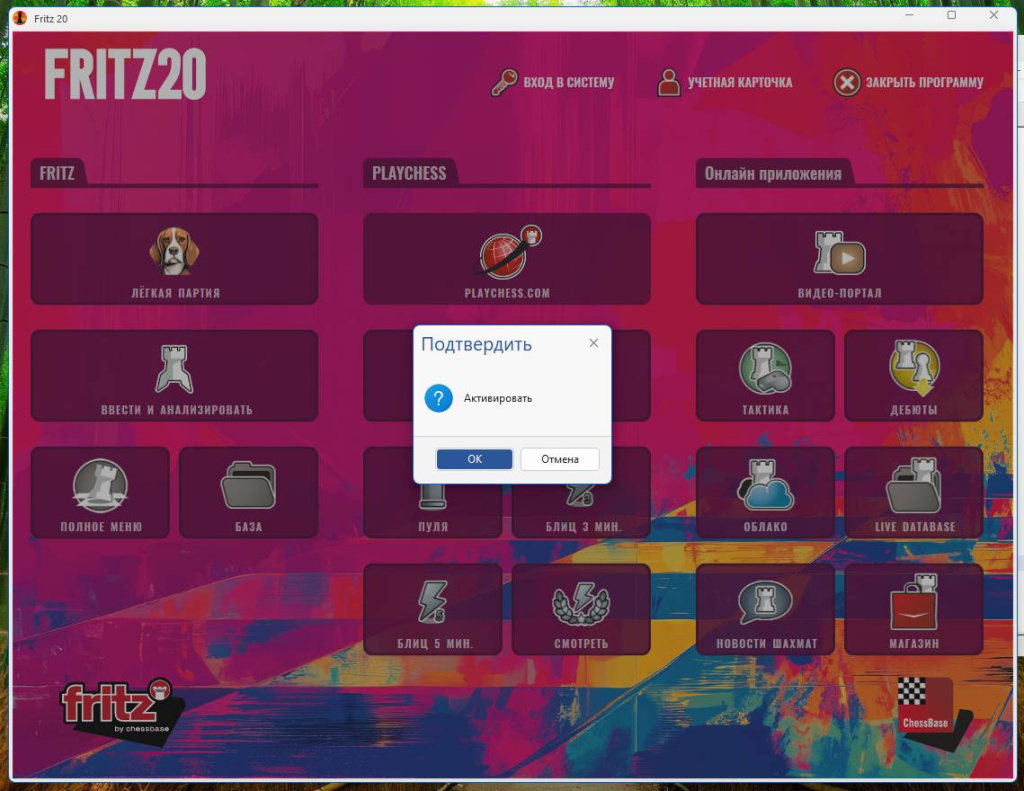Start a Пуля bullet game

pos(432,511)
